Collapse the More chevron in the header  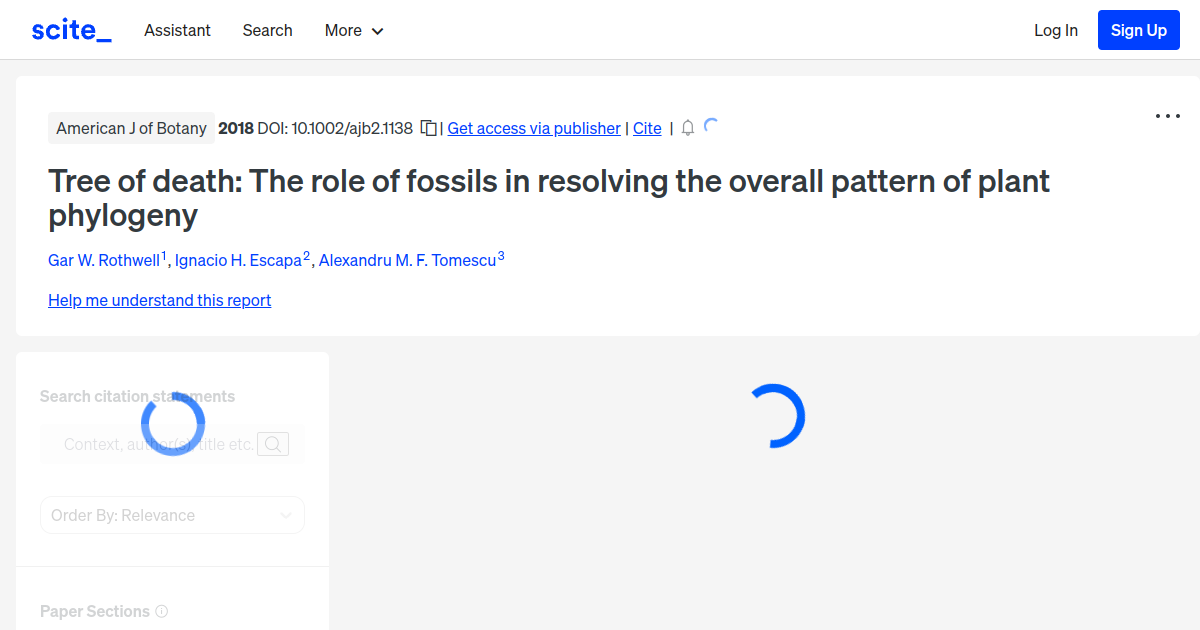click(379, 31)
